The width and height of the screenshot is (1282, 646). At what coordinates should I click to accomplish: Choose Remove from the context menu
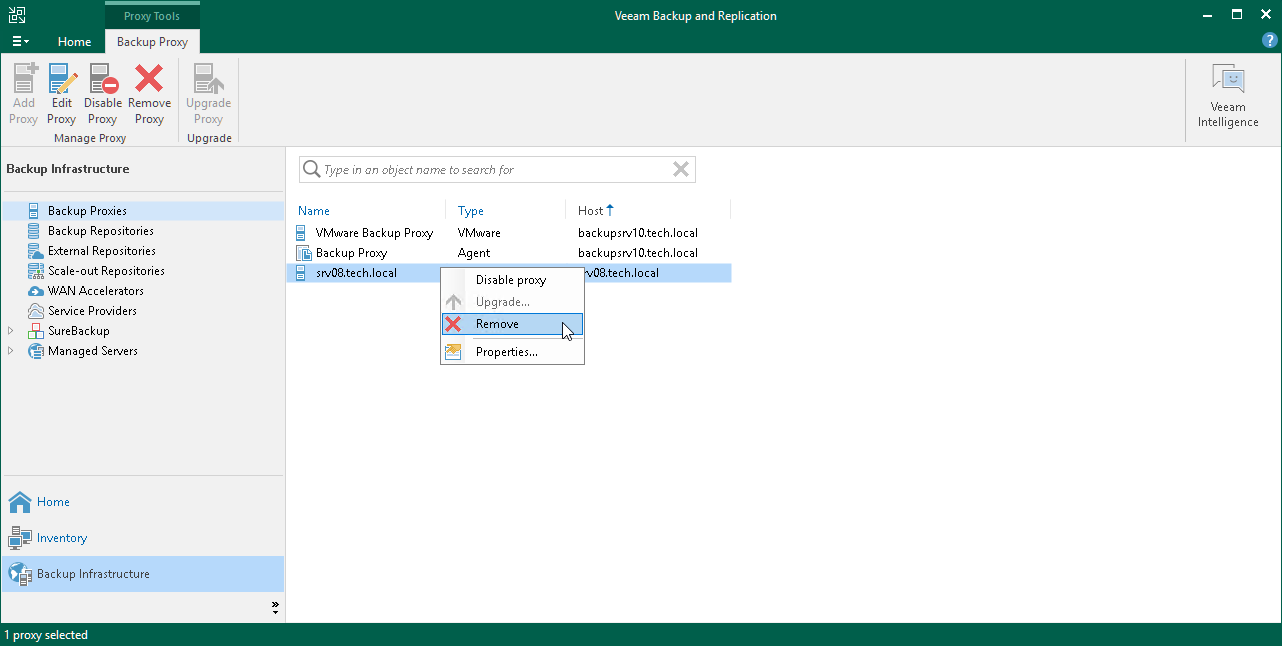coord(497,324)
